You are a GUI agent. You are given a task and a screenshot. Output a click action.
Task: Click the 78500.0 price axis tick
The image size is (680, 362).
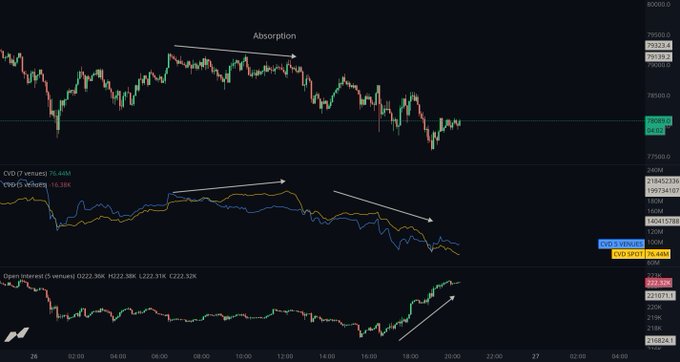(x=658, y=96)
